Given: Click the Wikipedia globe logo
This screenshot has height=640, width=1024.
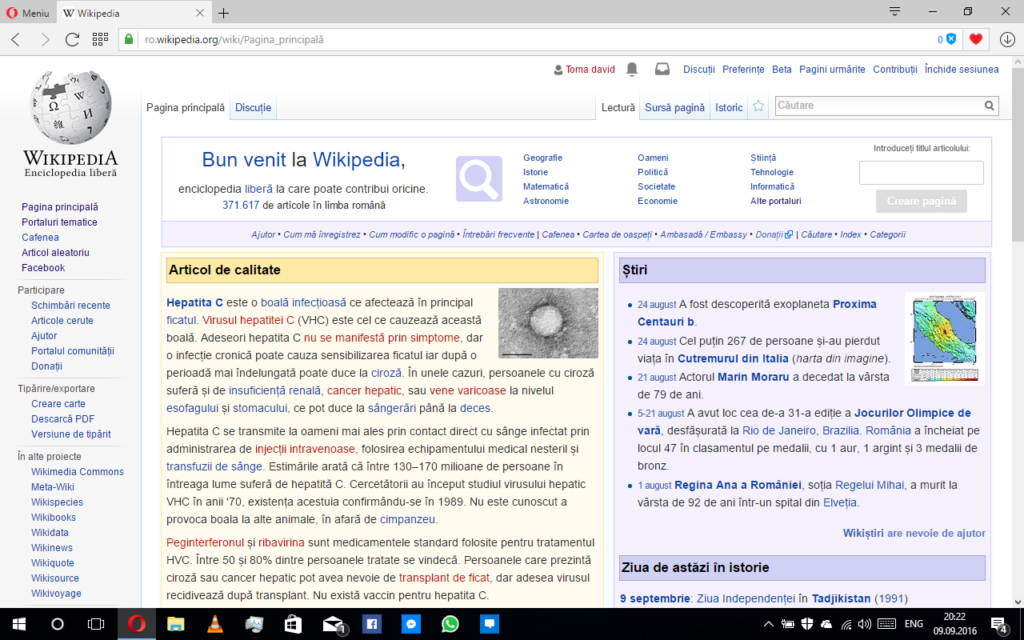Looking at the screenshot, I should pos(71,108).
